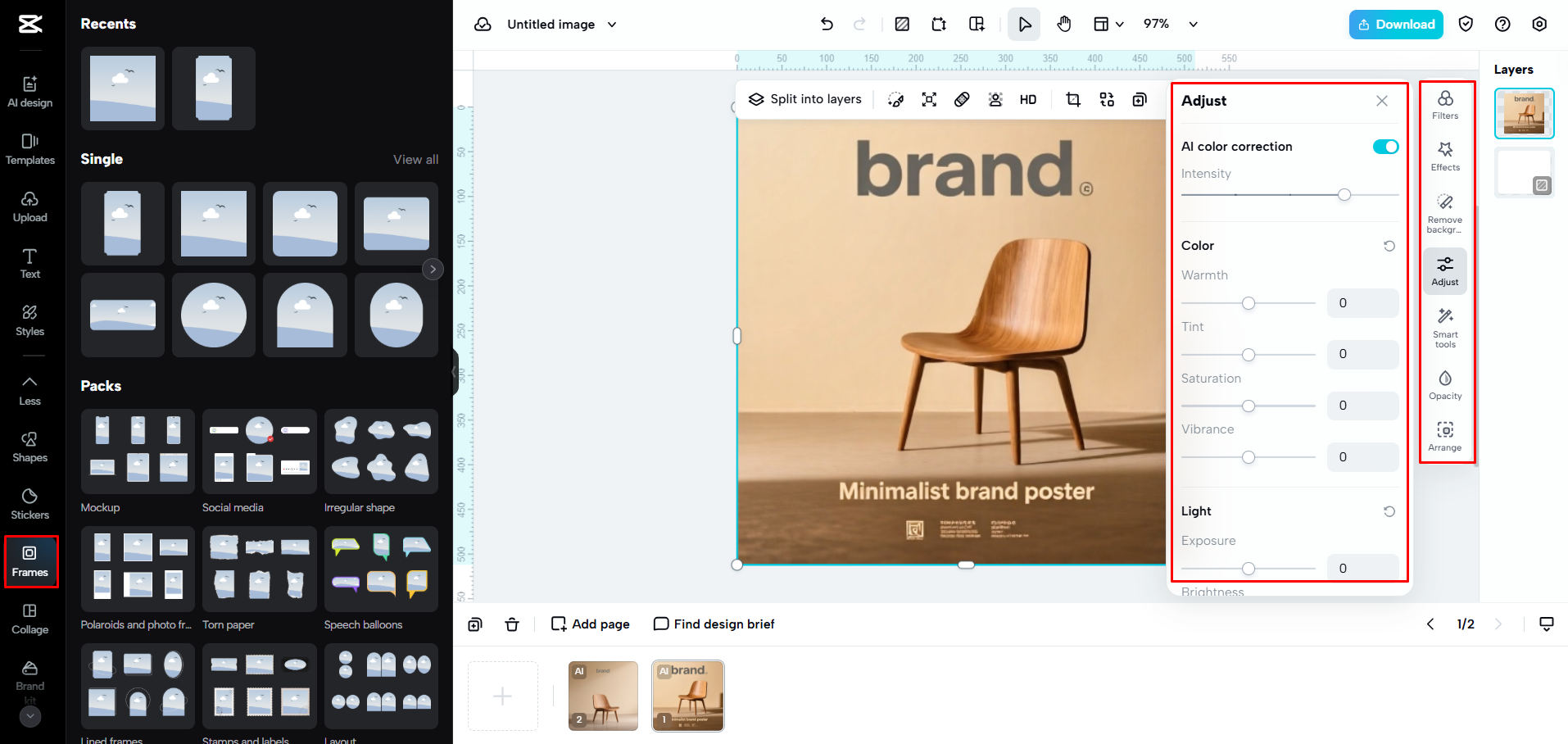Open the Text sidebar panel
Screen dimensions: 1568x744
tap(30, 264)
